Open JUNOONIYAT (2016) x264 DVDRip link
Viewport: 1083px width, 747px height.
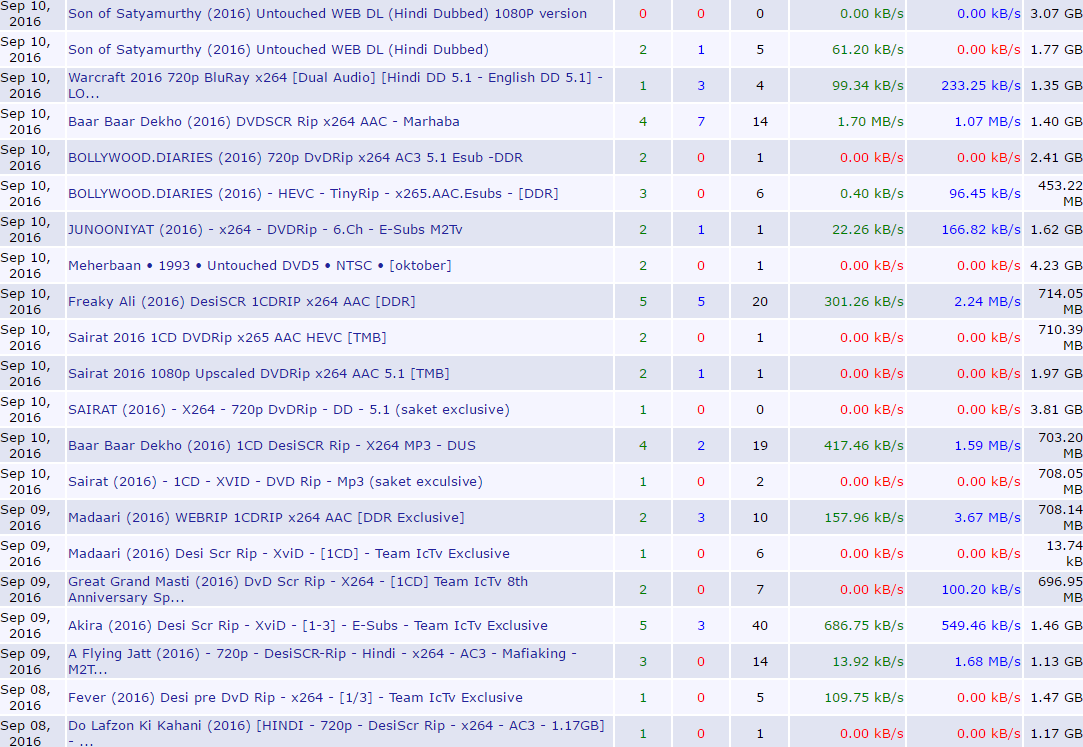(x=265, y=229)
